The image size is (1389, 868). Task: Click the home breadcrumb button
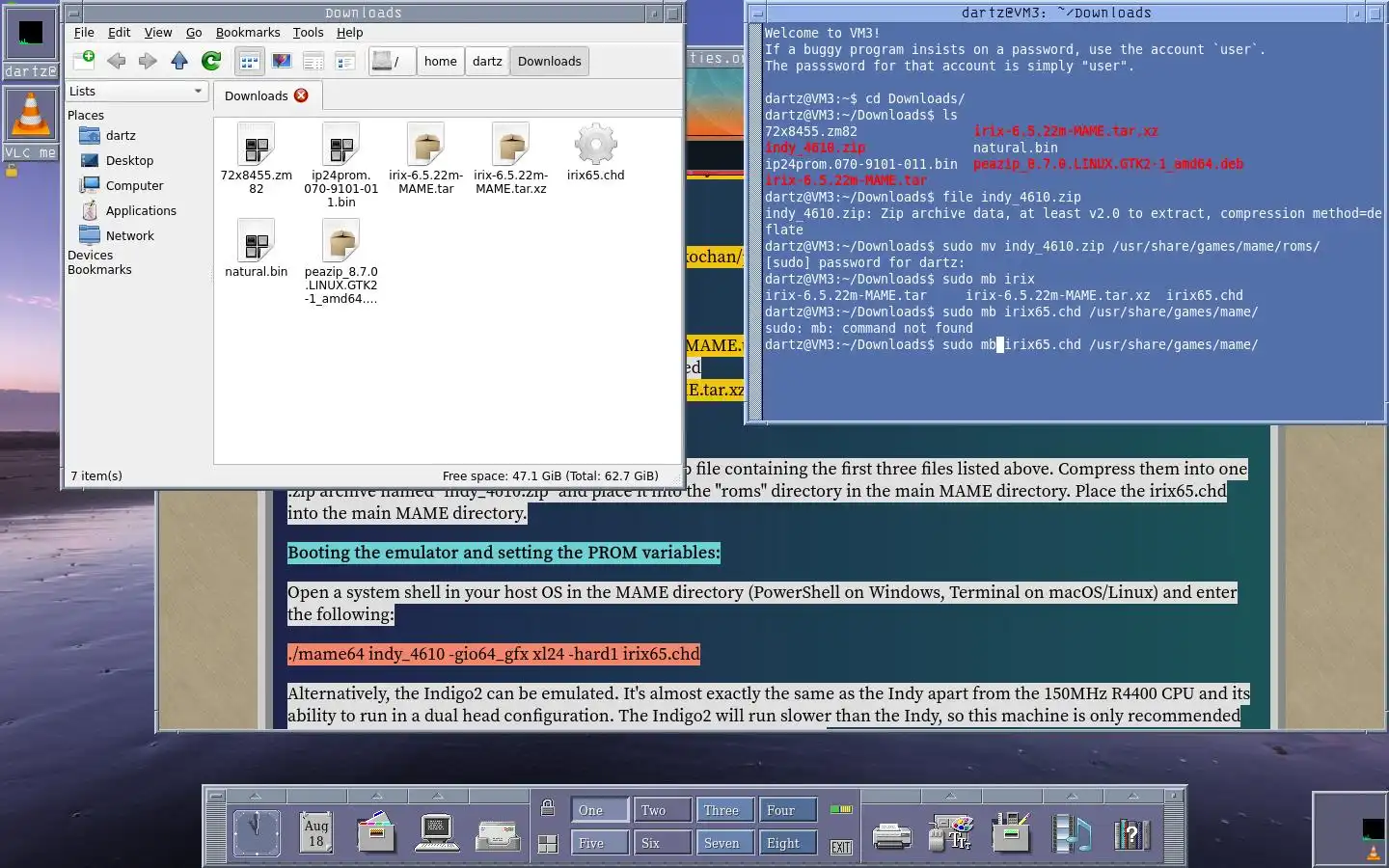click(x=440, y=61)
